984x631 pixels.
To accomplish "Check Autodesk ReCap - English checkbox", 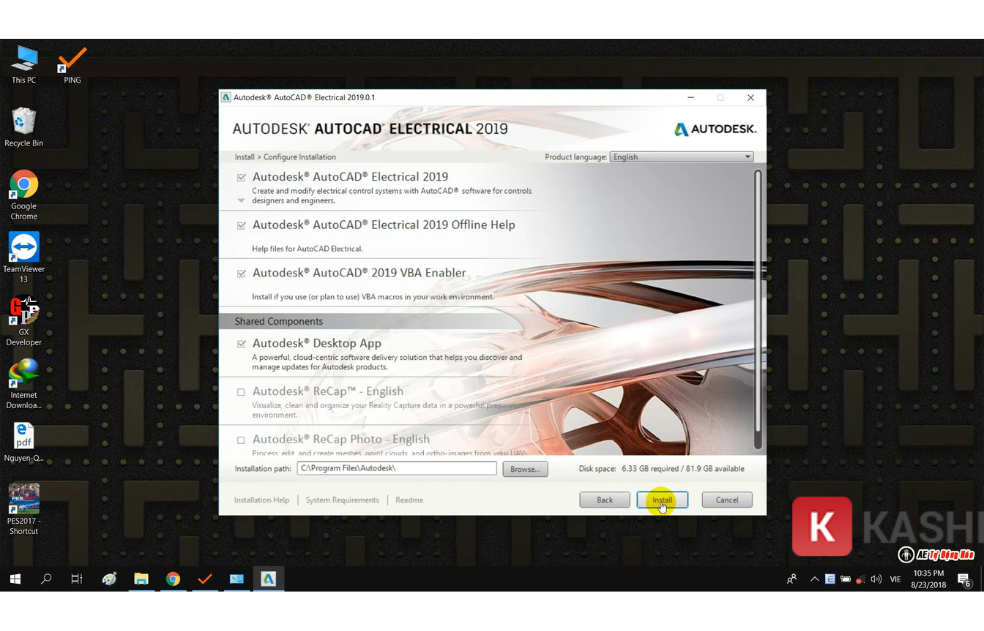I will pyautogui.click(x=241, y=392).
